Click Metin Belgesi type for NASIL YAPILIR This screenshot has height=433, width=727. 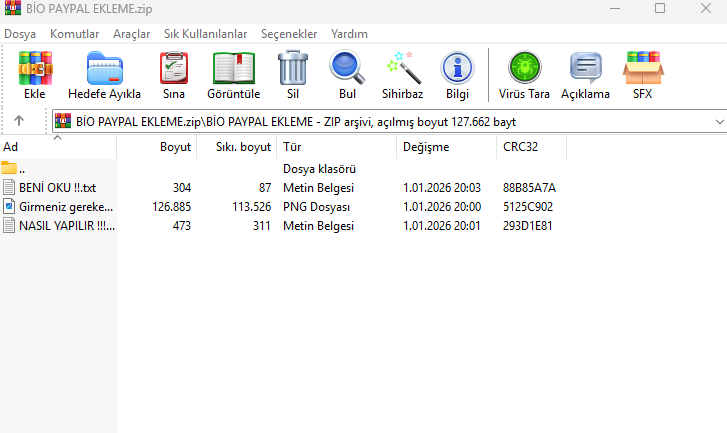point(319,226)
